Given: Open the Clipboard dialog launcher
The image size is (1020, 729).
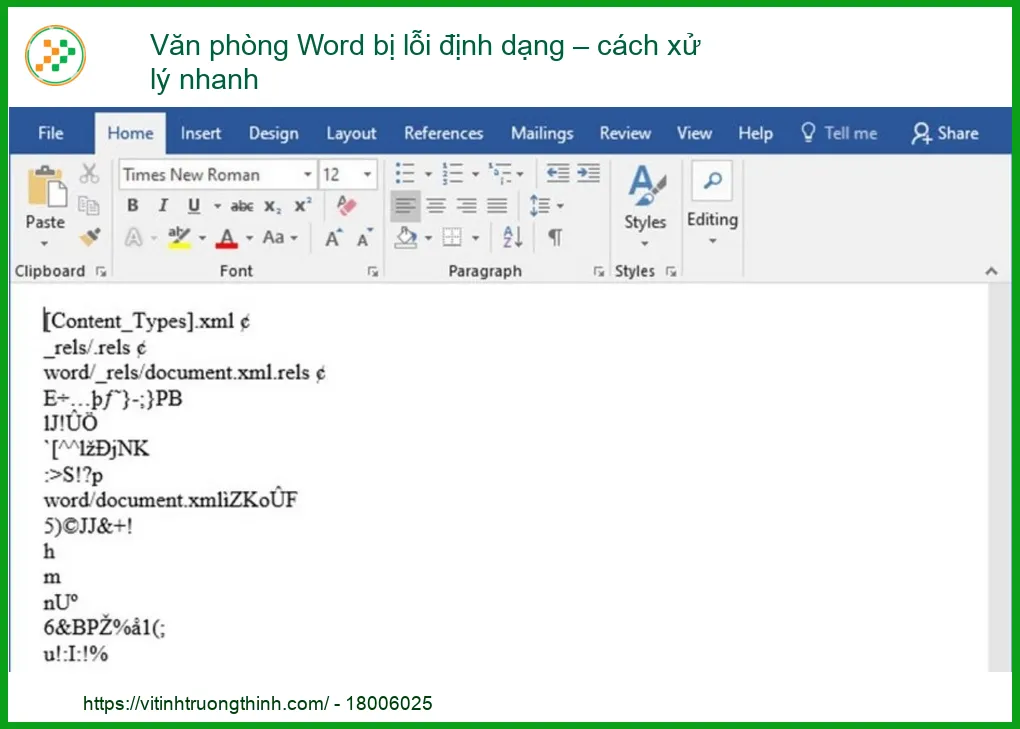Looking at the screenshot, I should pos(101,272).
